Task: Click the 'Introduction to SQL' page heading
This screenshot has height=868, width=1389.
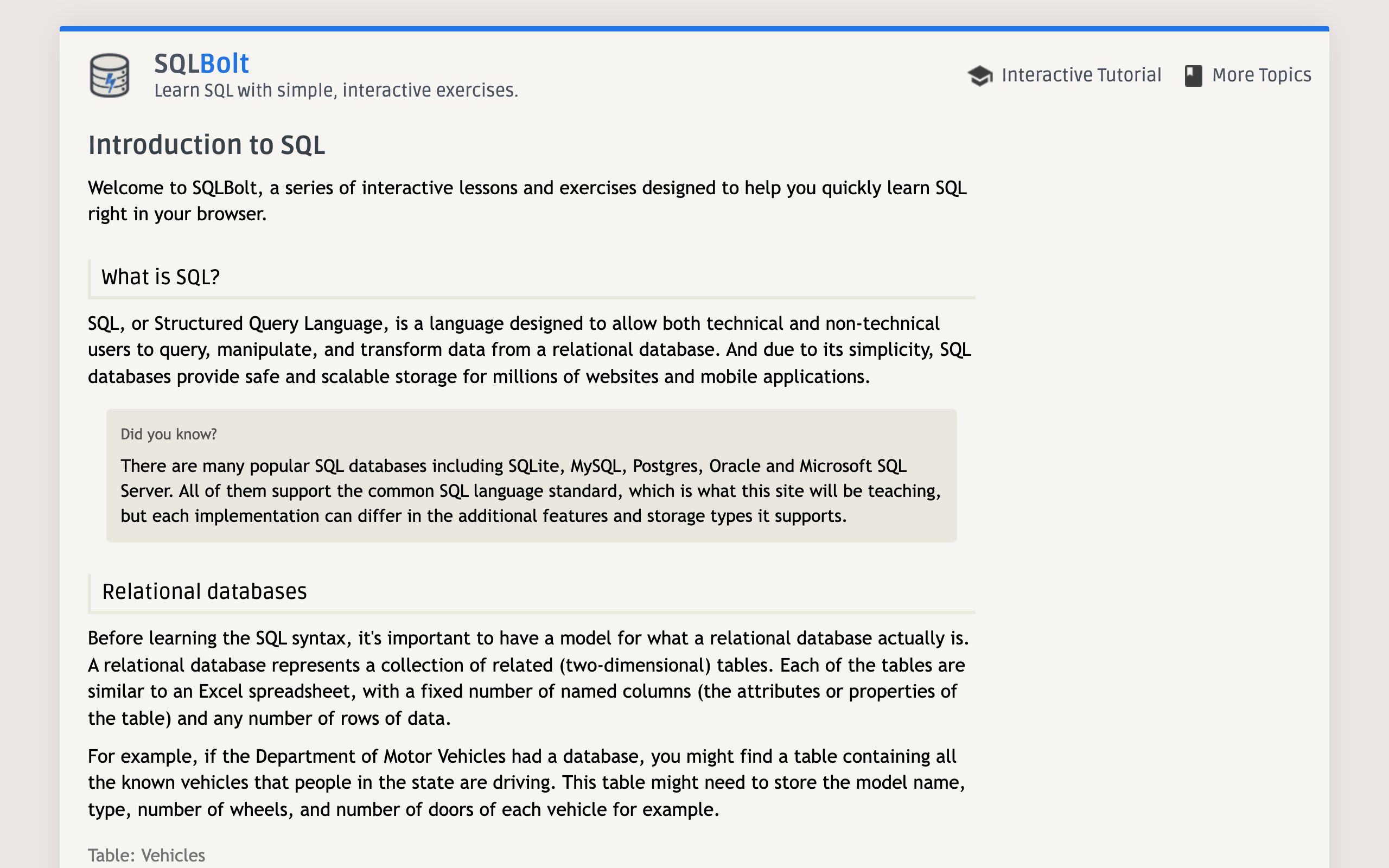Action: 207,145
